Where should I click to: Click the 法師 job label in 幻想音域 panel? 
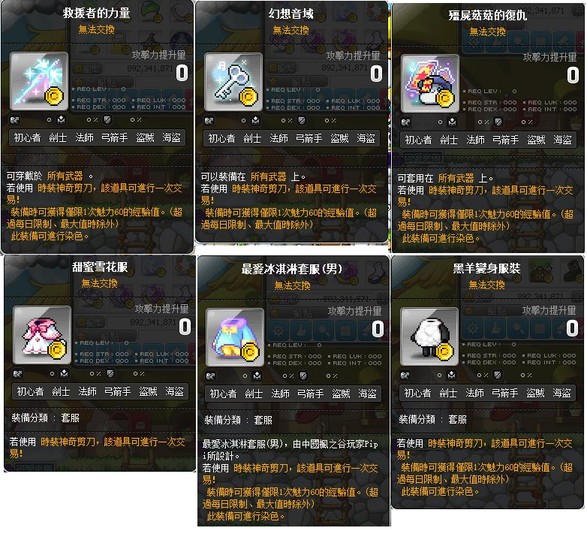279,139
